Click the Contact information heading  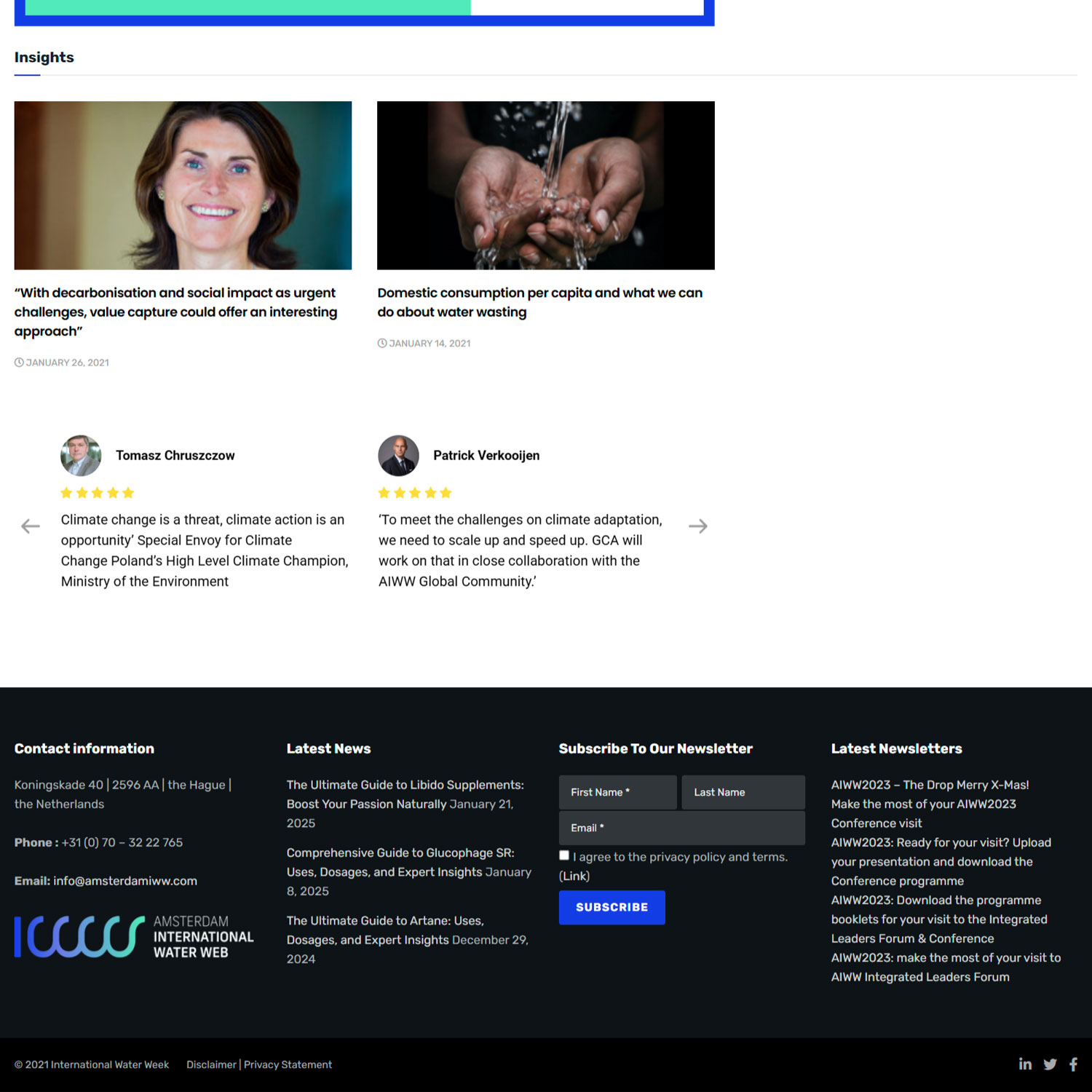[84, 748]
